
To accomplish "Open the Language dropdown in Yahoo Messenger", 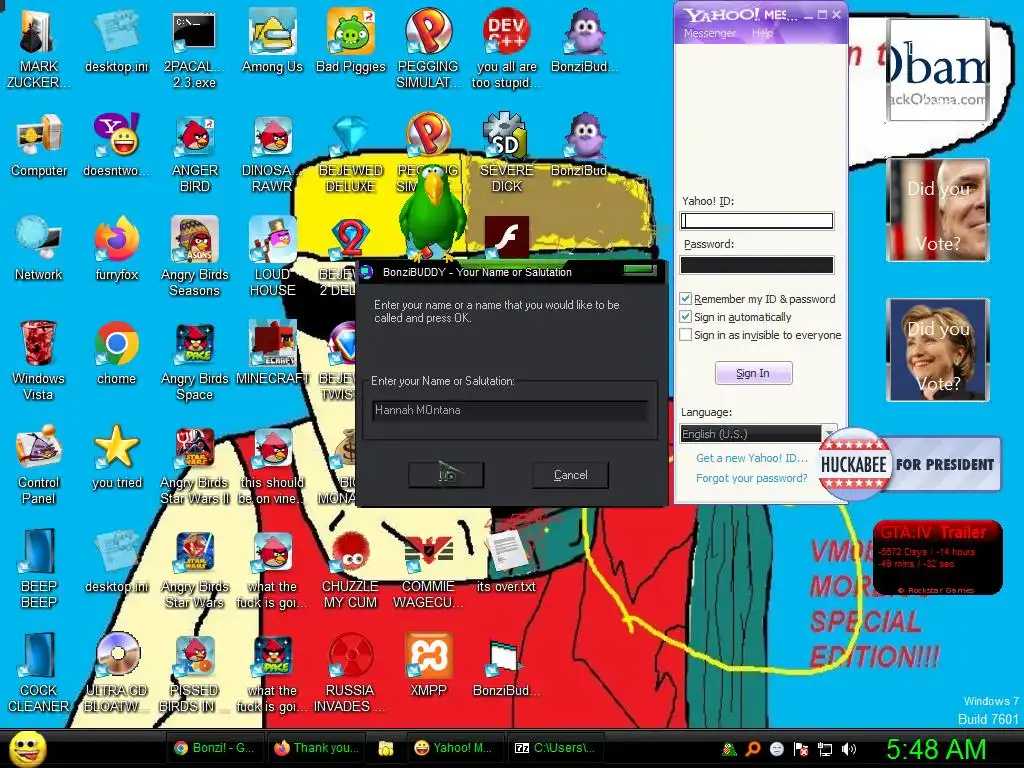I will pyautogui.click(x=758, y=434).
